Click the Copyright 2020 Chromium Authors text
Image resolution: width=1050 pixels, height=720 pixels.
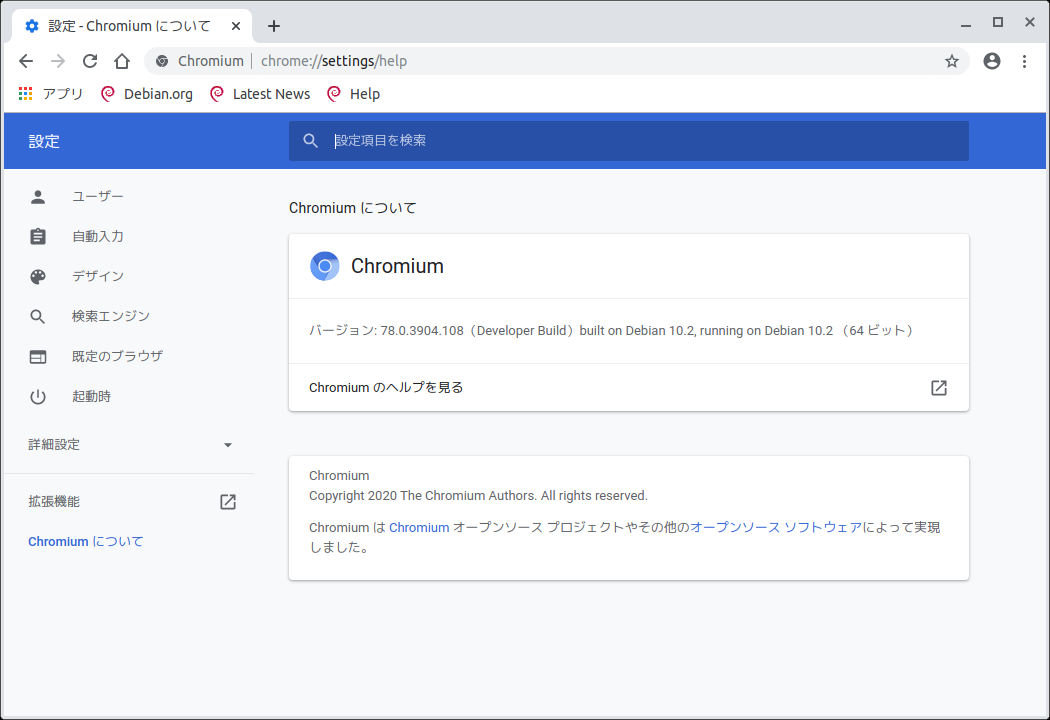point(478,496)
